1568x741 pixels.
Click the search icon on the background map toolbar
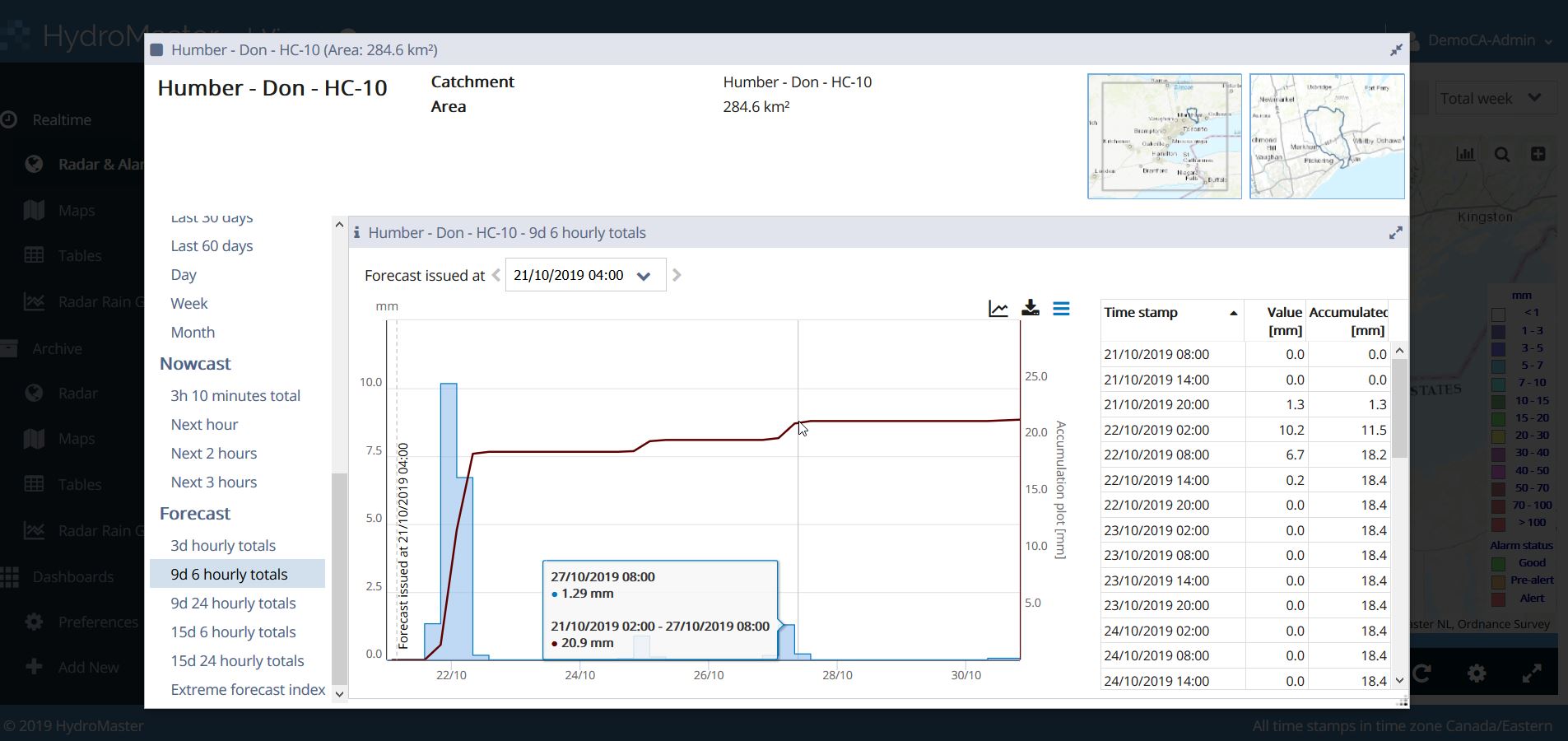[x=1502, y=154]
